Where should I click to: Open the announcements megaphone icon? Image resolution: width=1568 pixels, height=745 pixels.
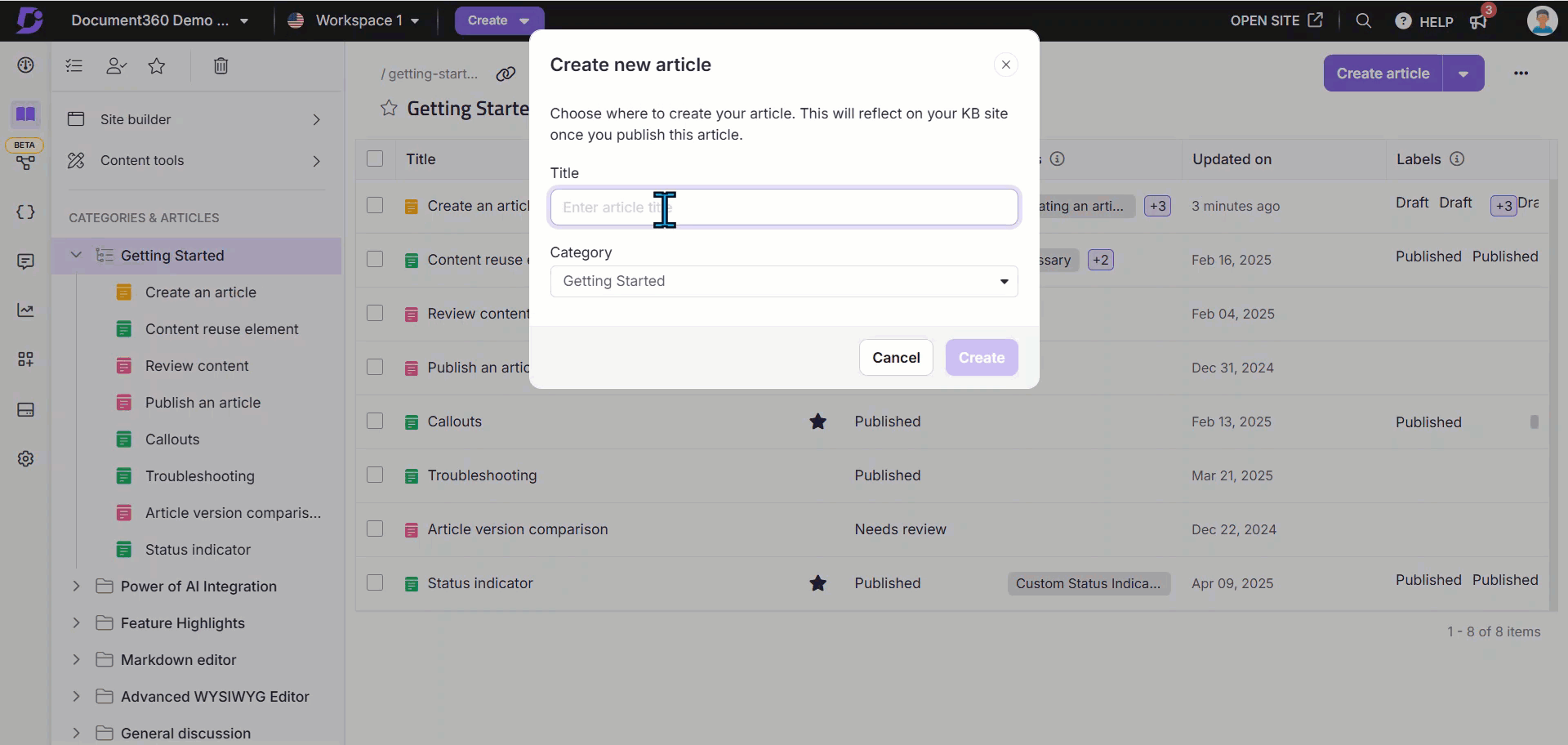click(1478, 21)
